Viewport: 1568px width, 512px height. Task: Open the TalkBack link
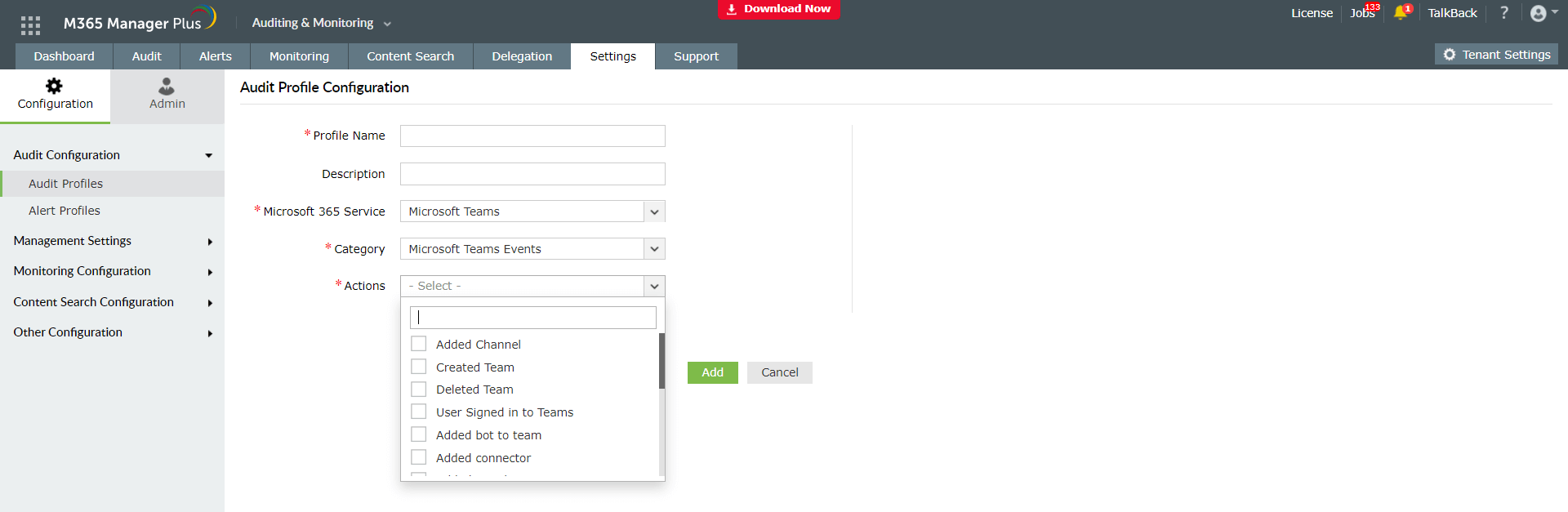(x=1452, y=13)
